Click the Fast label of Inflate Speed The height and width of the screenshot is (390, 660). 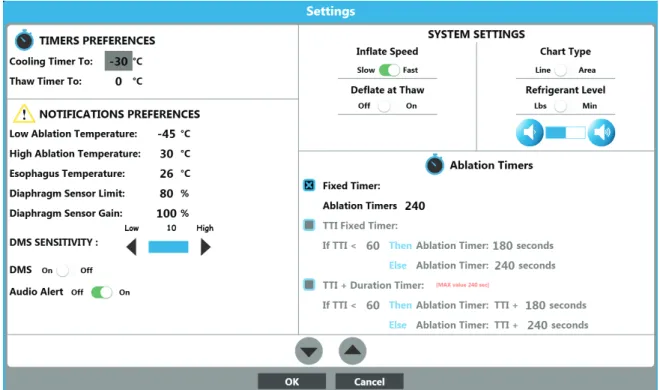click(410, 70)
